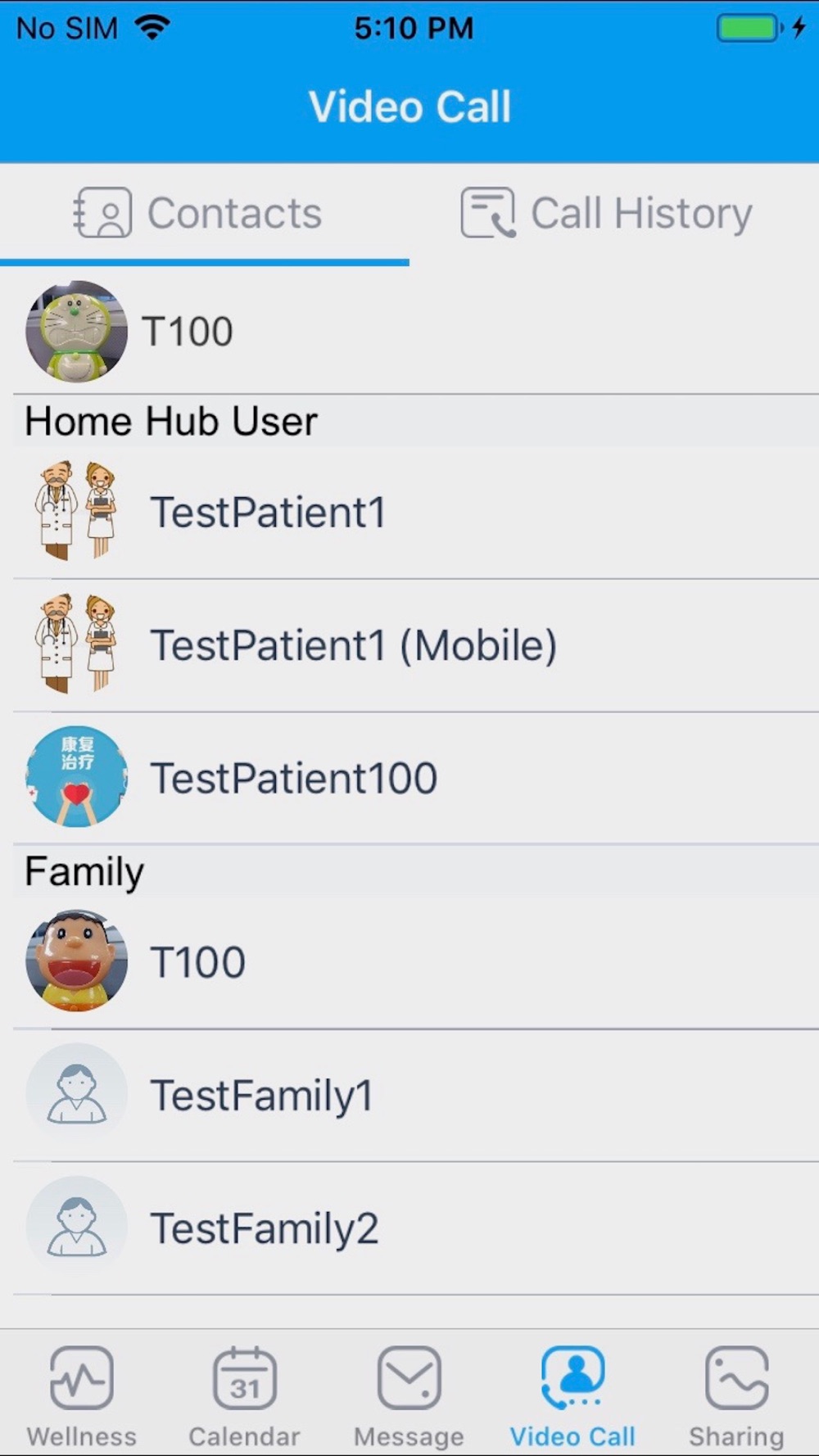Select TestPatient1 (Mobile) contact name

click(x=353, y=645)
